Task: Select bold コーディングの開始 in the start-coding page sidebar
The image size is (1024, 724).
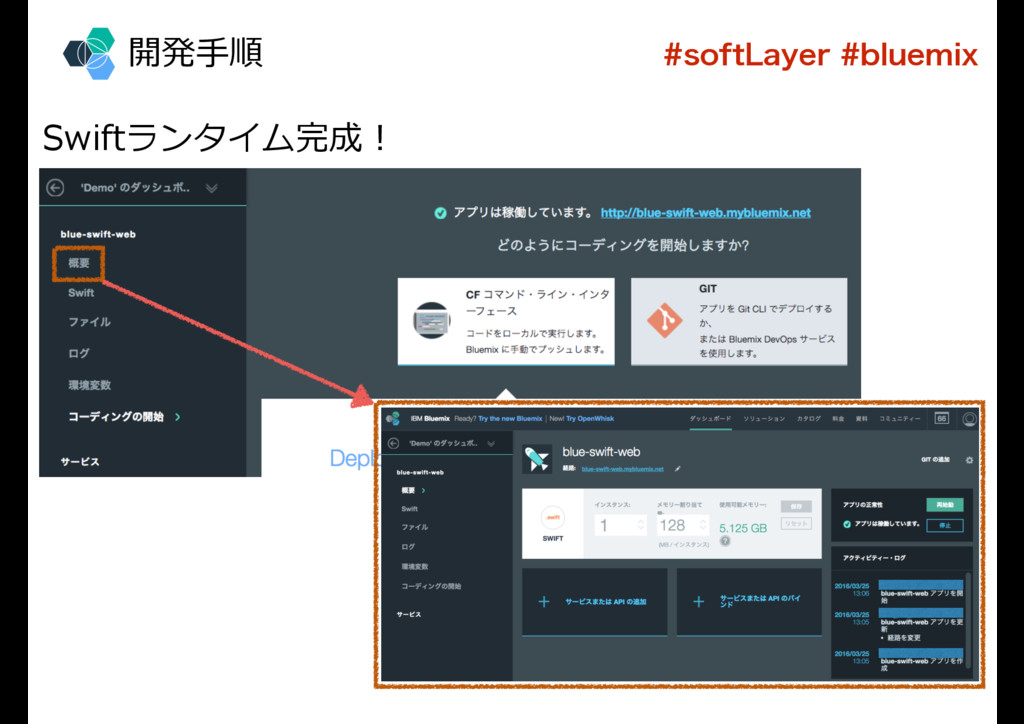Action: [x=116, y=417]
